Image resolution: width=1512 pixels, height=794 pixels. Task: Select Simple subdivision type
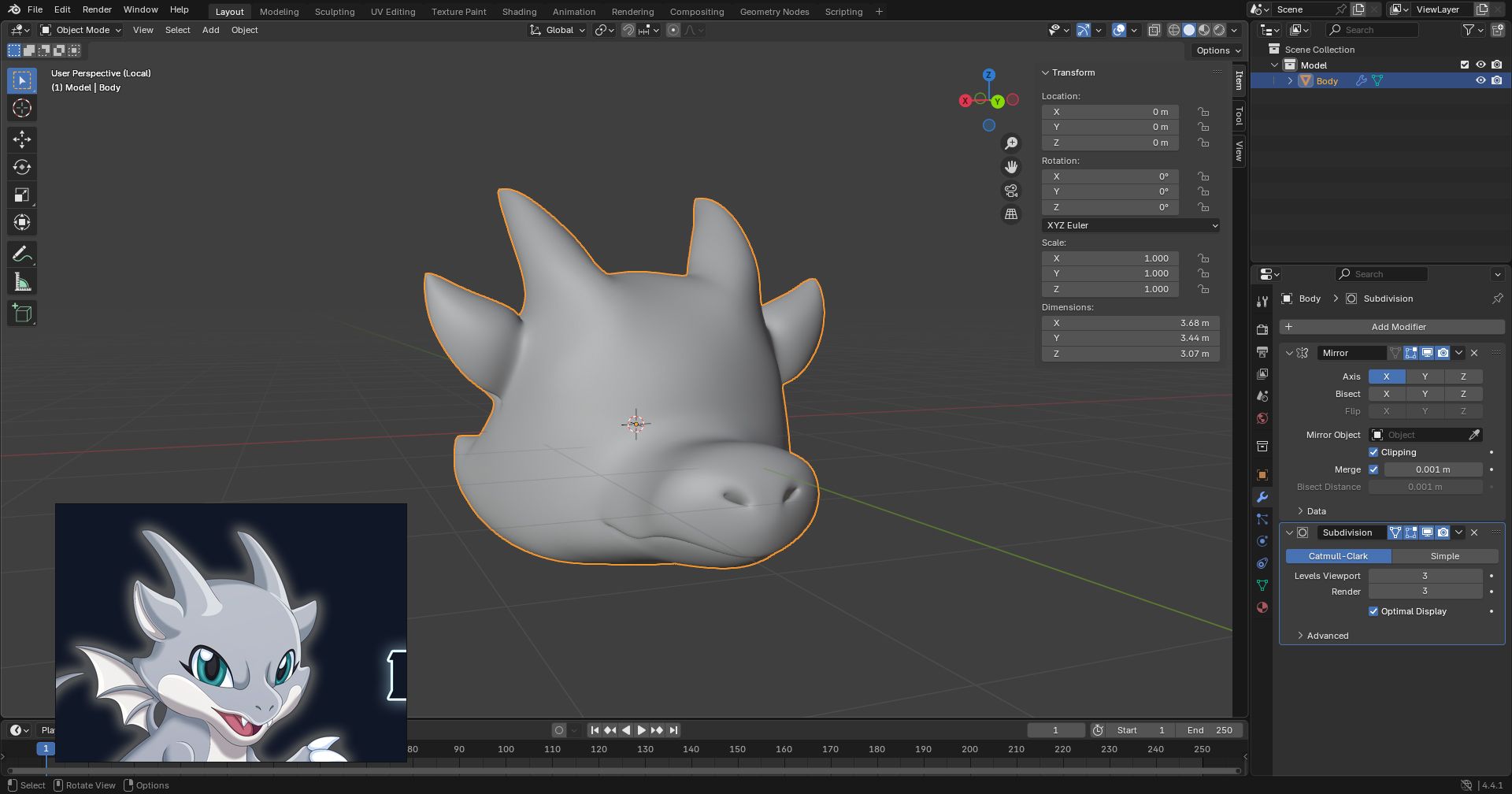coord(1445,556)
